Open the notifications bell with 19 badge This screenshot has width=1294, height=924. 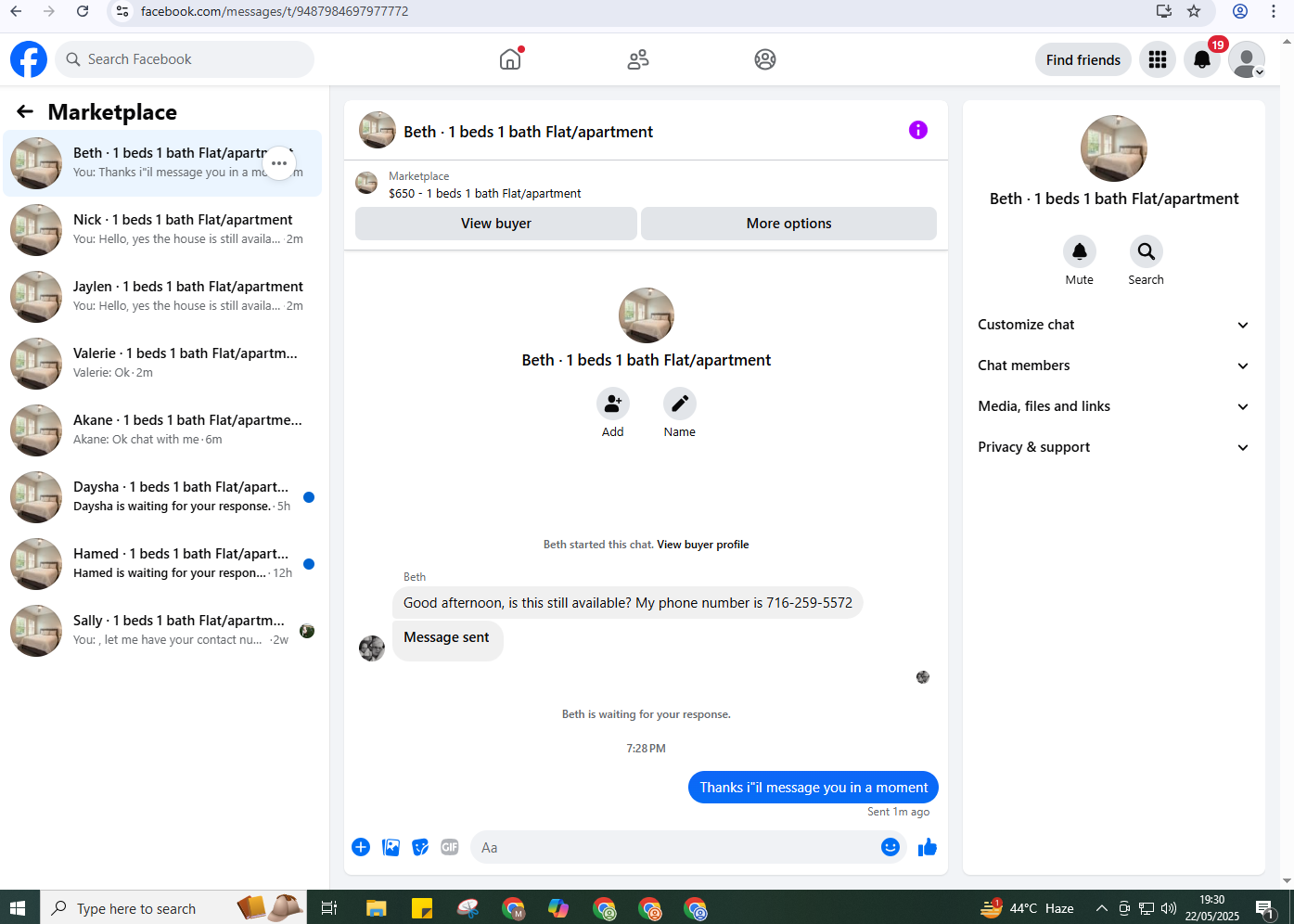coord(1202,59)
